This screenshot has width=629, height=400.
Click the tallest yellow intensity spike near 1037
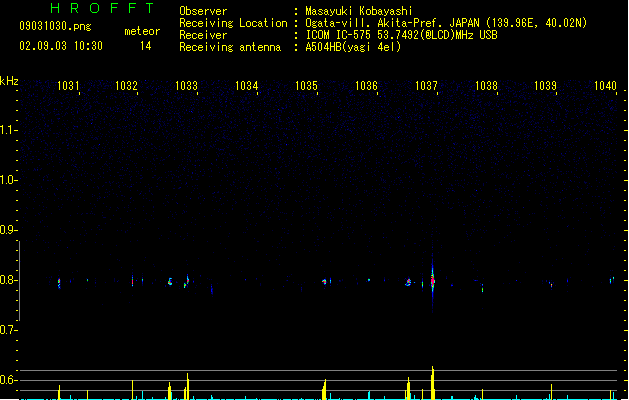pyautogui.click(x=432, y=383)
